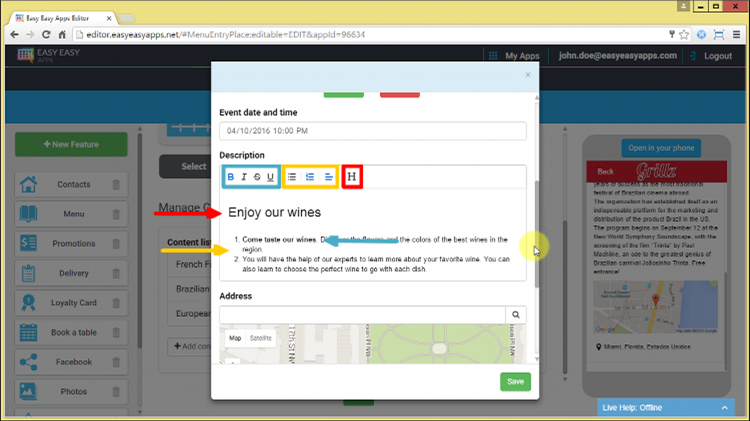Delete the Facebook feature via trash icon
This screenshot has height=421, width=750.
point(116,362)
